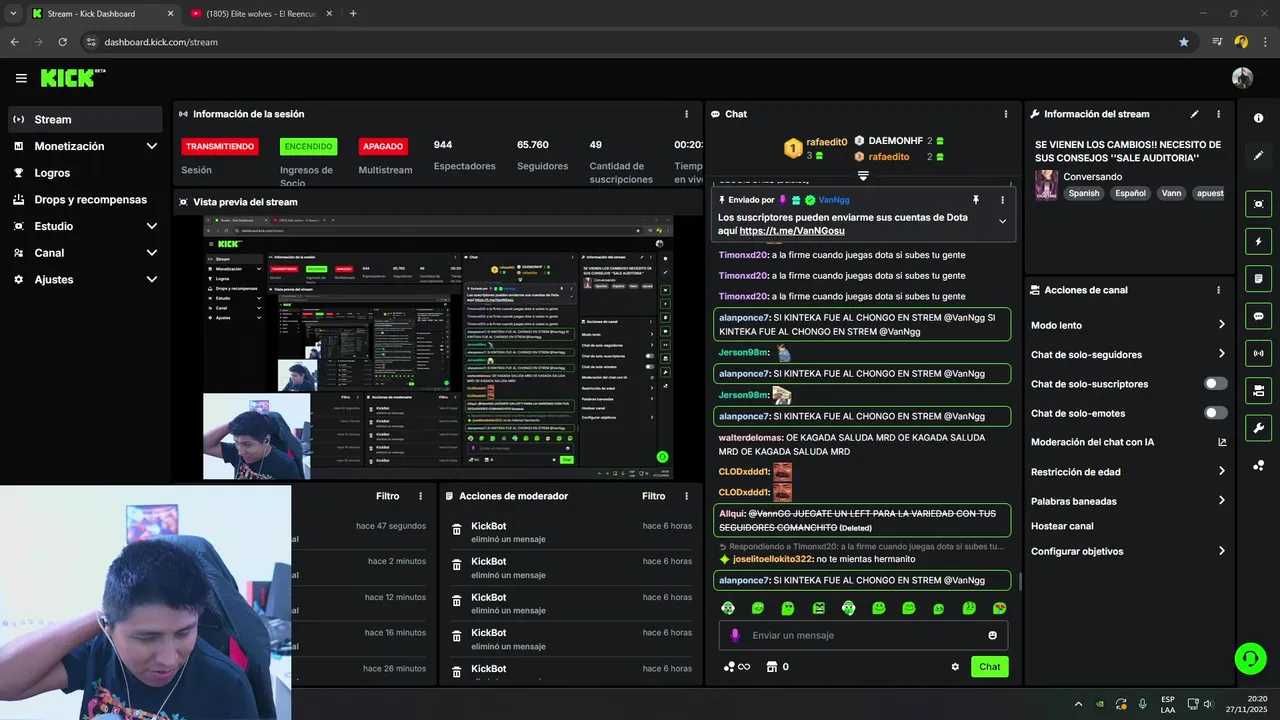The image size is (1280, 720).
Task: Click the pin icon on the pinned message
Action: point(976,200)
